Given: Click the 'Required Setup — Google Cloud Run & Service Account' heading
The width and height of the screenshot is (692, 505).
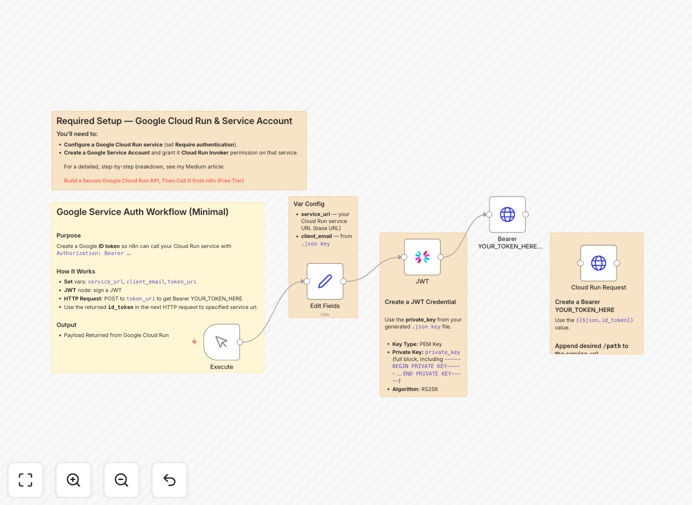Looking at the screenshot, I should [x=174, y=121].
